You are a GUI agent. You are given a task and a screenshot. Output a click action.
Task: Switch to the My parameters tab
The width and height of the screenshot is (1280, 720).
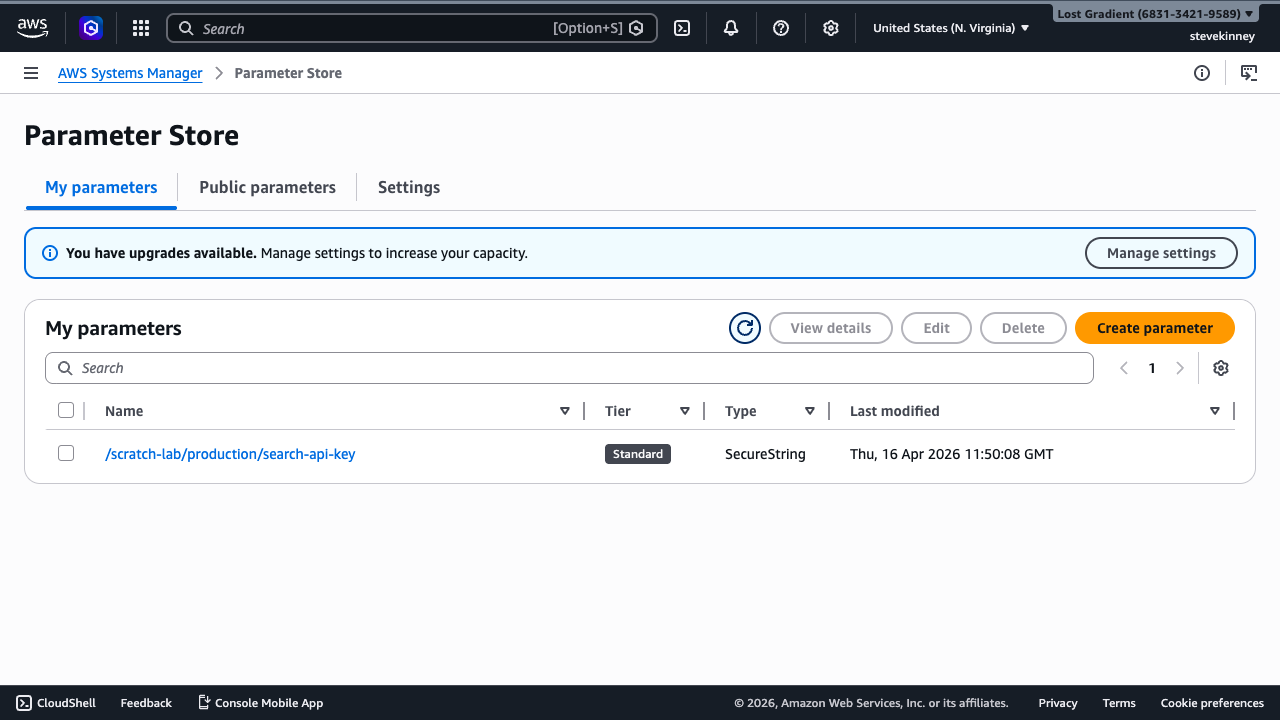pos(101,187)
